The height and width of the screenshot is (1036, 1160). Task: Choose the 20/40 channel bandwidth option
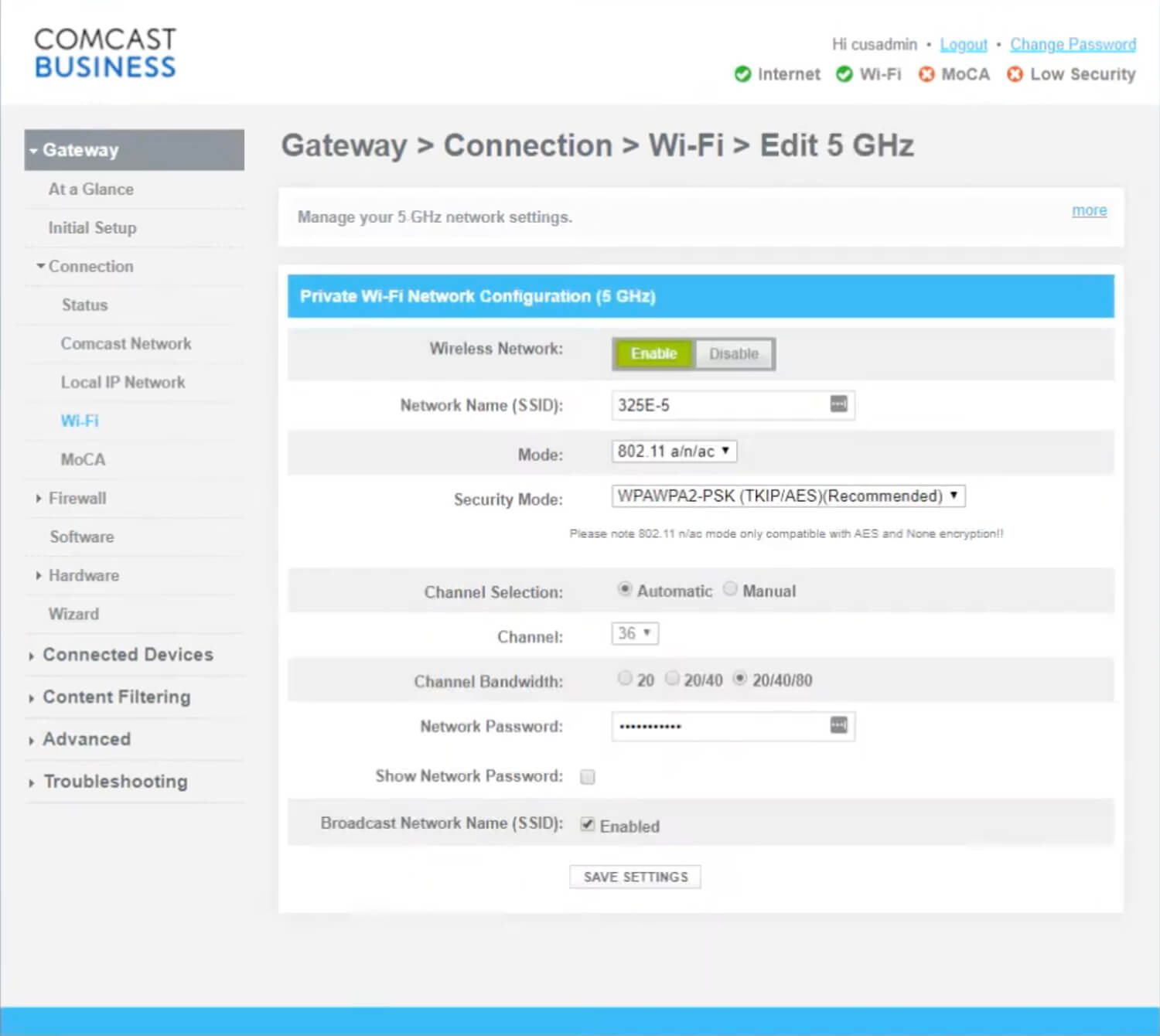click(x=673, y=679)
